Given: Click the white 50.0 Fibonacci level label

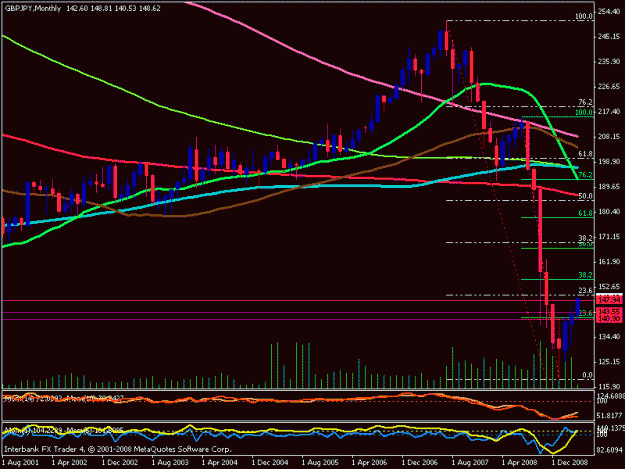Looking at the screenshot, I should tap(586, 196).
